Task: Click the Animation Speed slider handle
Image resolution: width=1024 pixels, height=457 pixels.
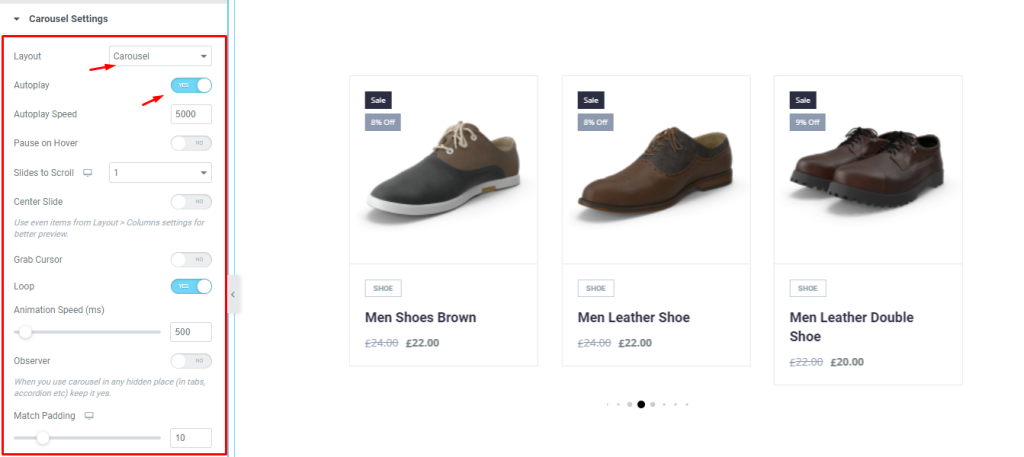Action: [x=25, y=332]
